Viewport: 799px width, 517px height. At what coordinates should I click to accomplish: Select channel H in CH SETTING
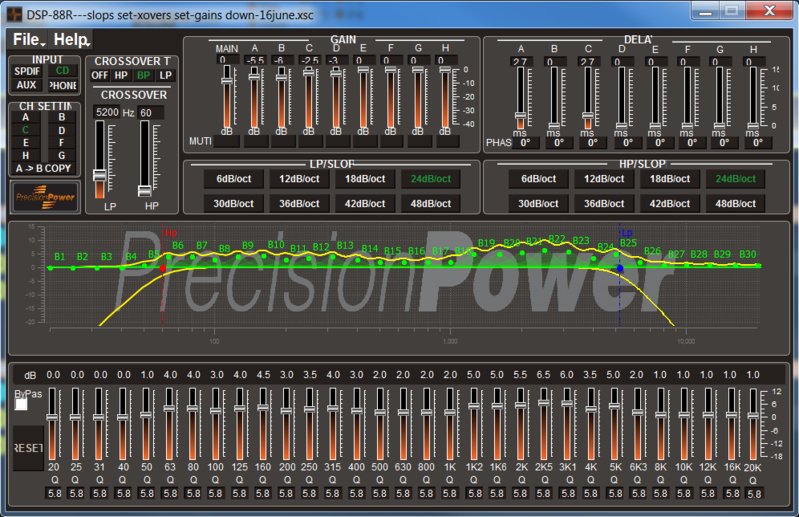(25, 155)
